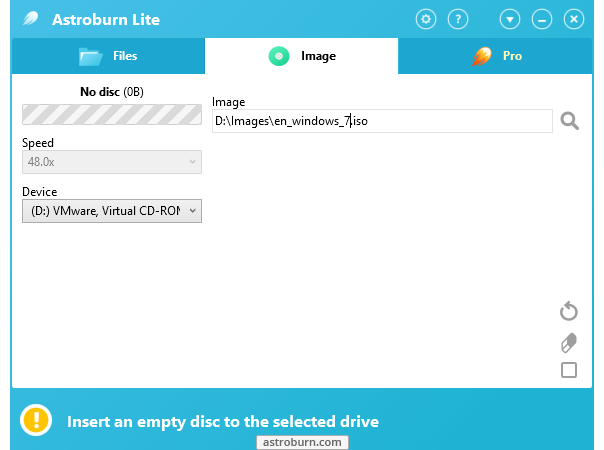Open settings via the gear icon
This screenshot has width=604, height=450.
(x=426, y=19)
